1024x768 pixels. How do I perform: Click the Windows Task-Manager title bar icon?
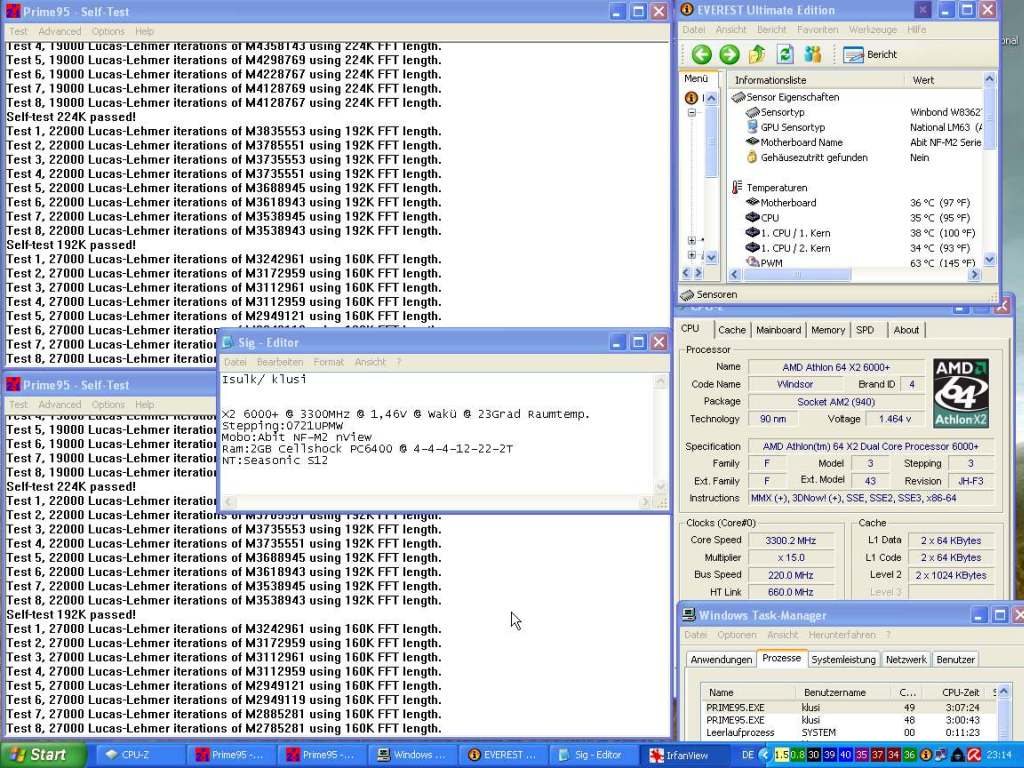(689, 615)
